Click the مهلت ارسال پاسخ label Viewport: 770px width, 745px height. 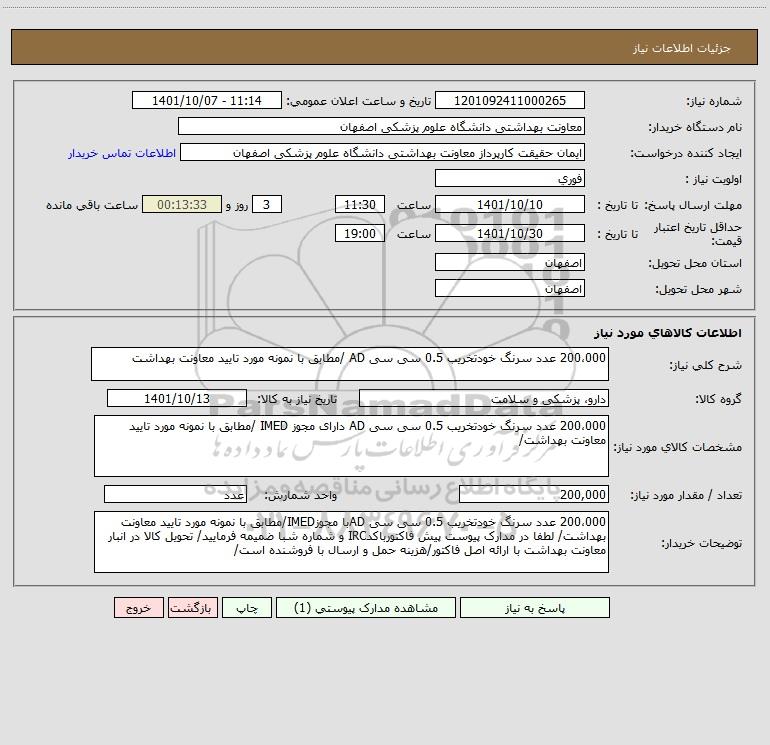click(693, 205)
